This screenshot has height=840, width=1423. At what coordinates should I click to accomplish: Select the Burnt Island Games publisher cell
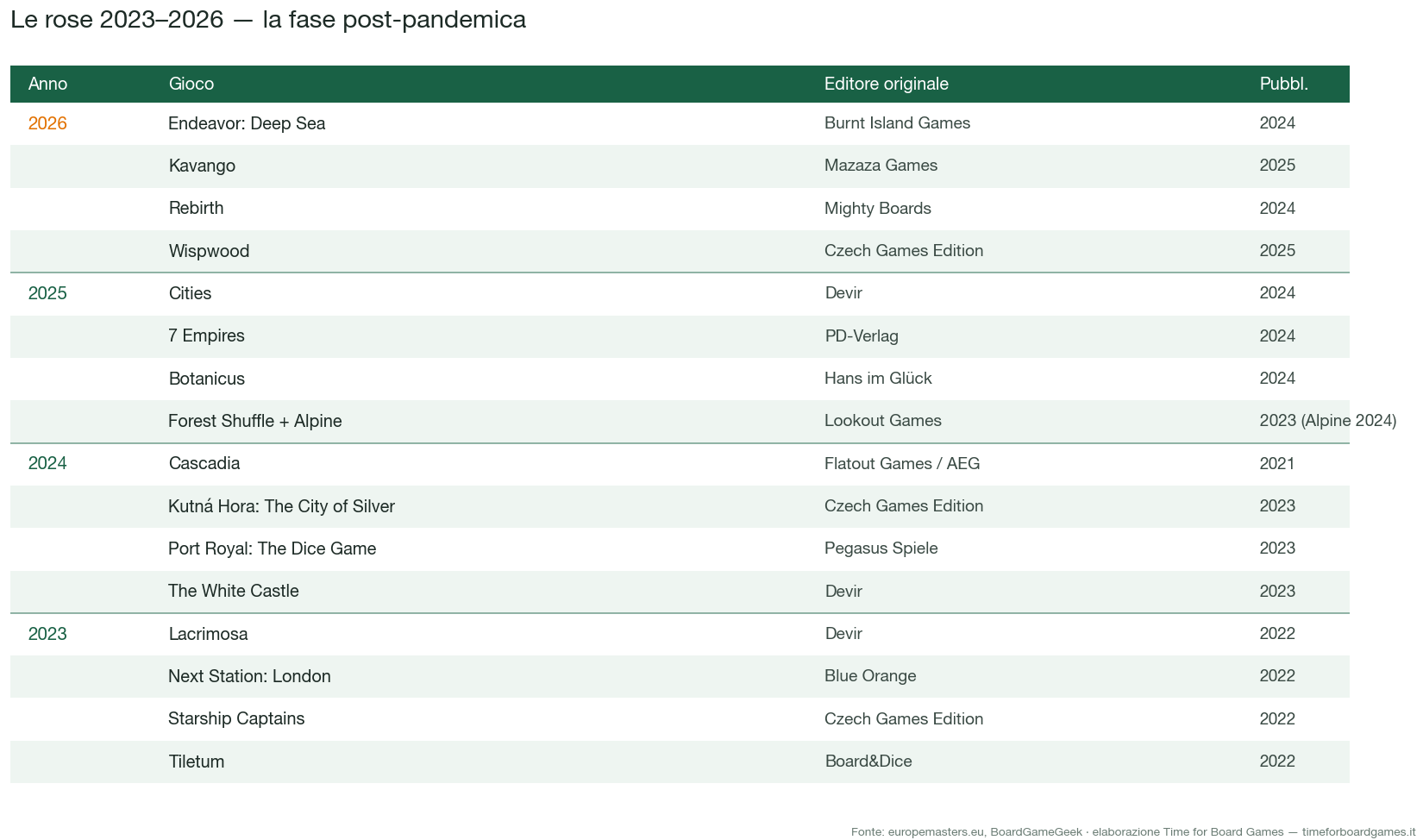point(897,123)
